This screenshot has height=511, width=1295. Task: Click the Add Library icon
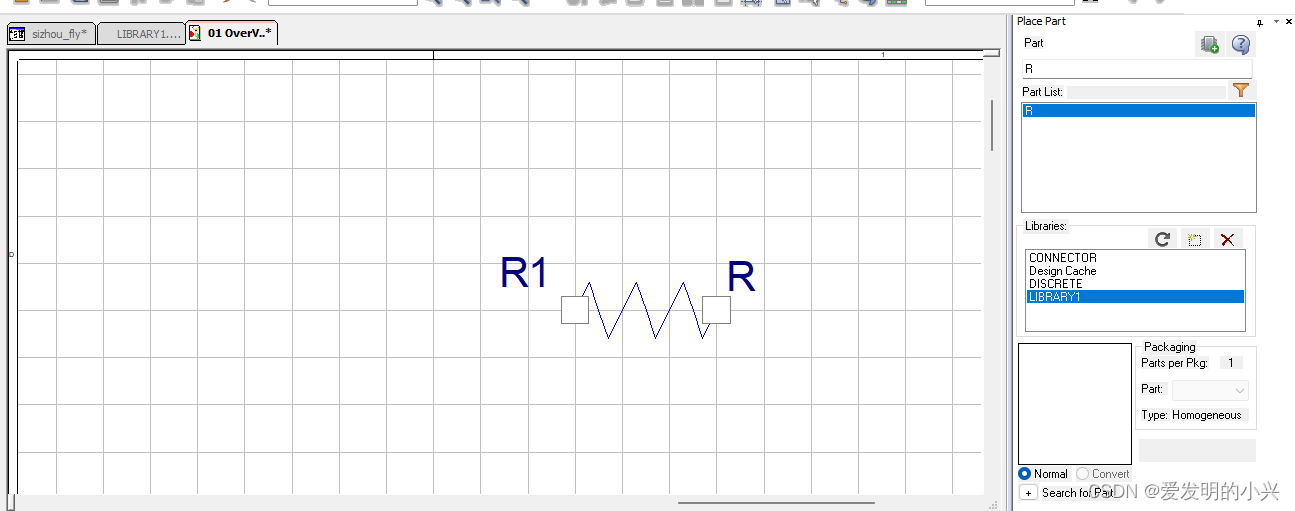[x=1194, y=240]
